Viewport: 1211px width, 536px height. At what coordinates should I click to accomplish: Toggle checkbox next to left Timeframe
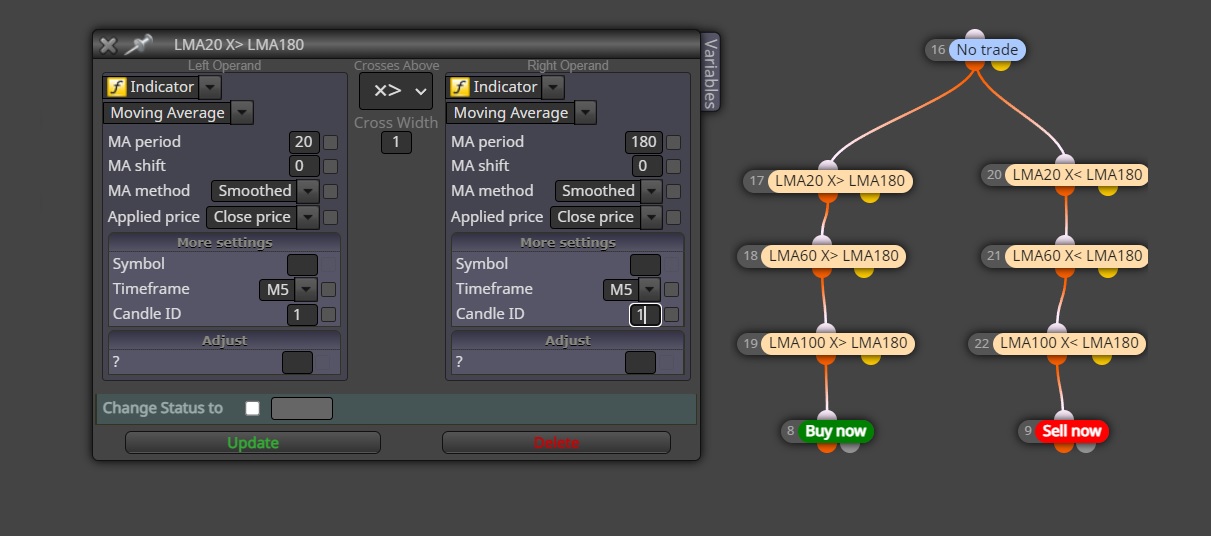tap(328, 289)
